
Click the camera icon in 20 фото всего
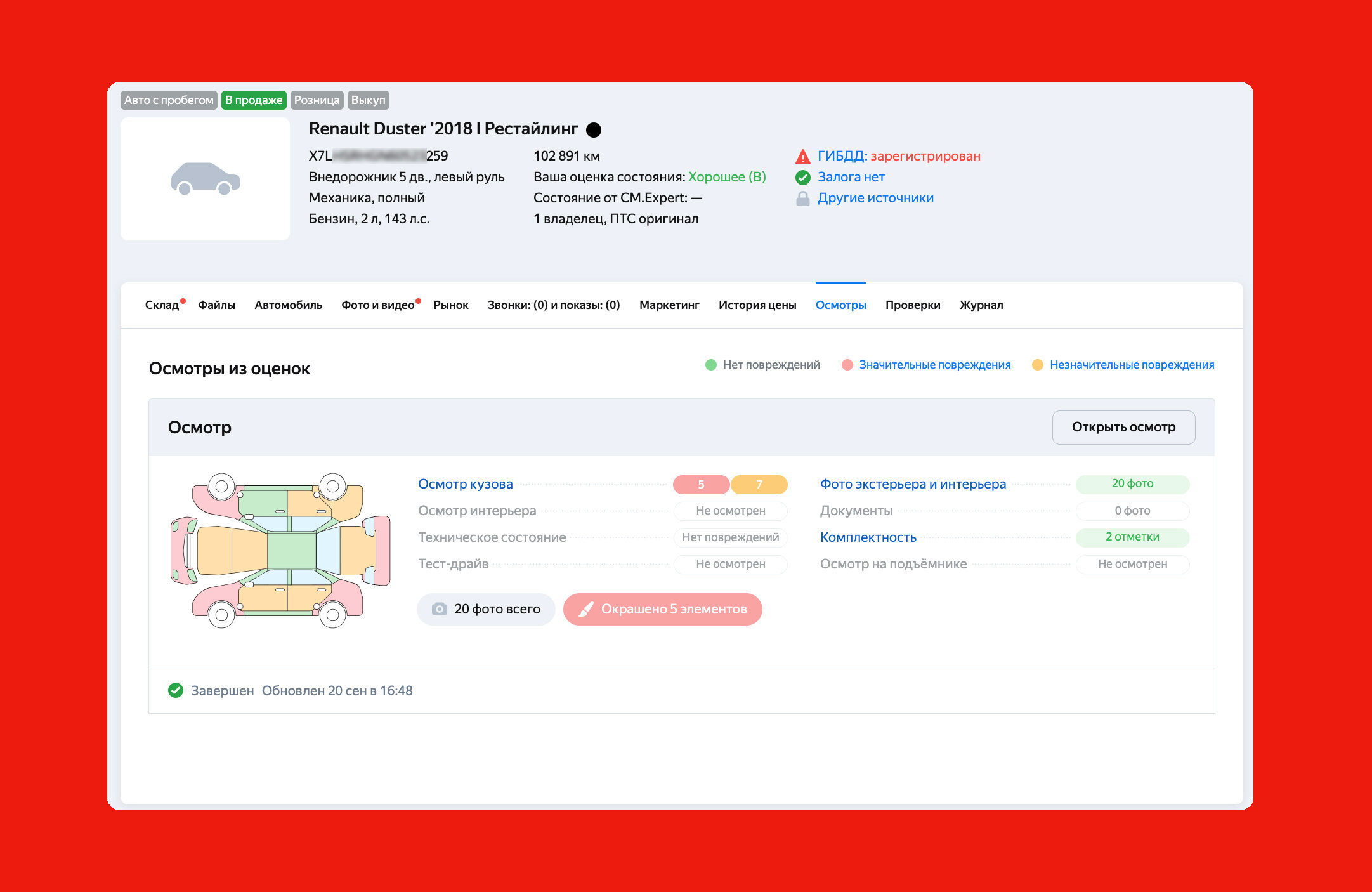439,609
